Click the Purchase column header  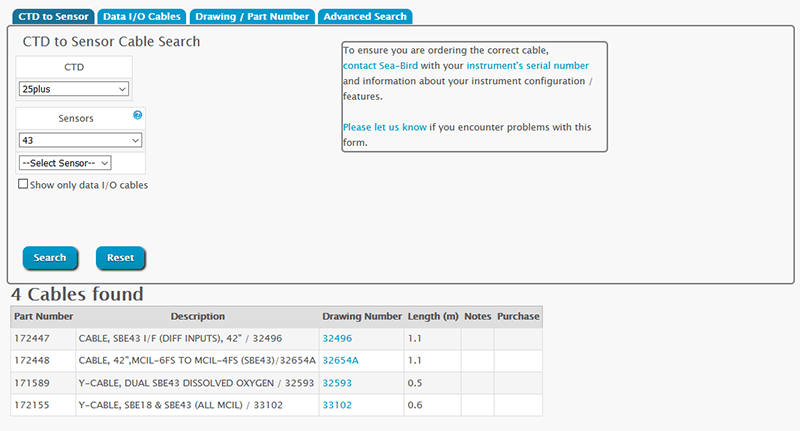coord(518,316)
